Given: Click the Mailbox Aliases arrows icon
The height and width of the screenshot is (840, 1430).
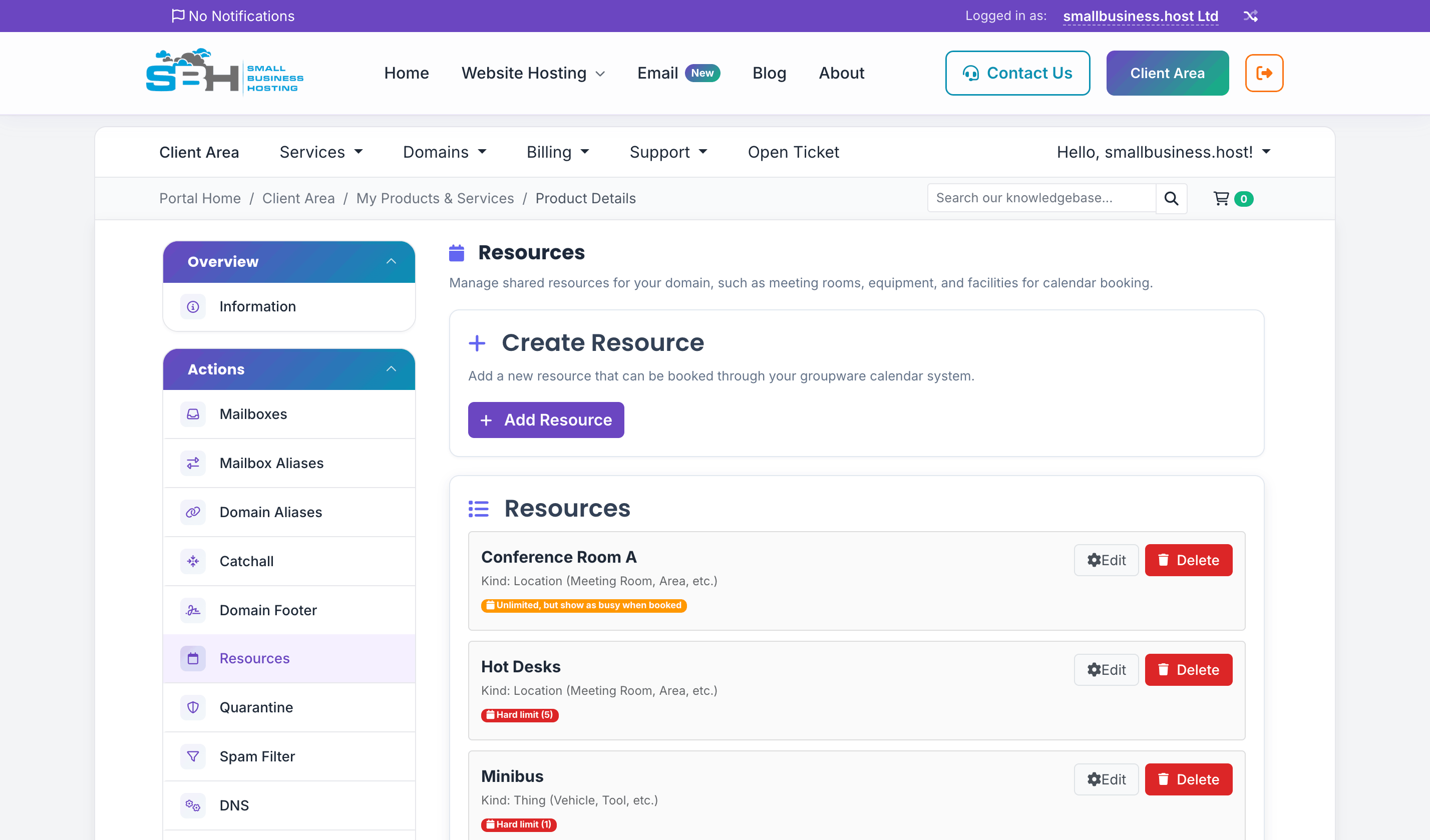Looking at the screenshot, I should [x=193, y=463].
